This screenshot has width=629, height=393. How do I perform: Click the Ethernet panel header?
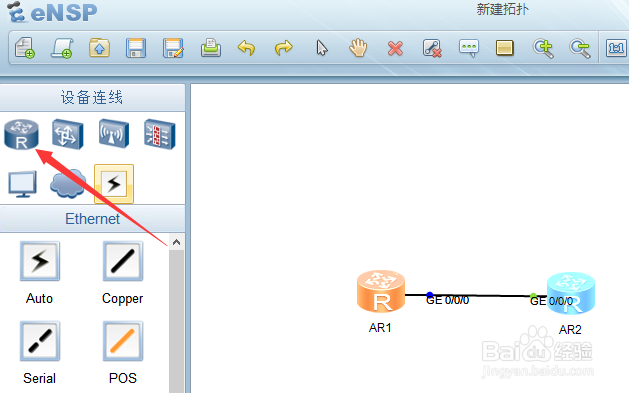[x=92, y=219]
